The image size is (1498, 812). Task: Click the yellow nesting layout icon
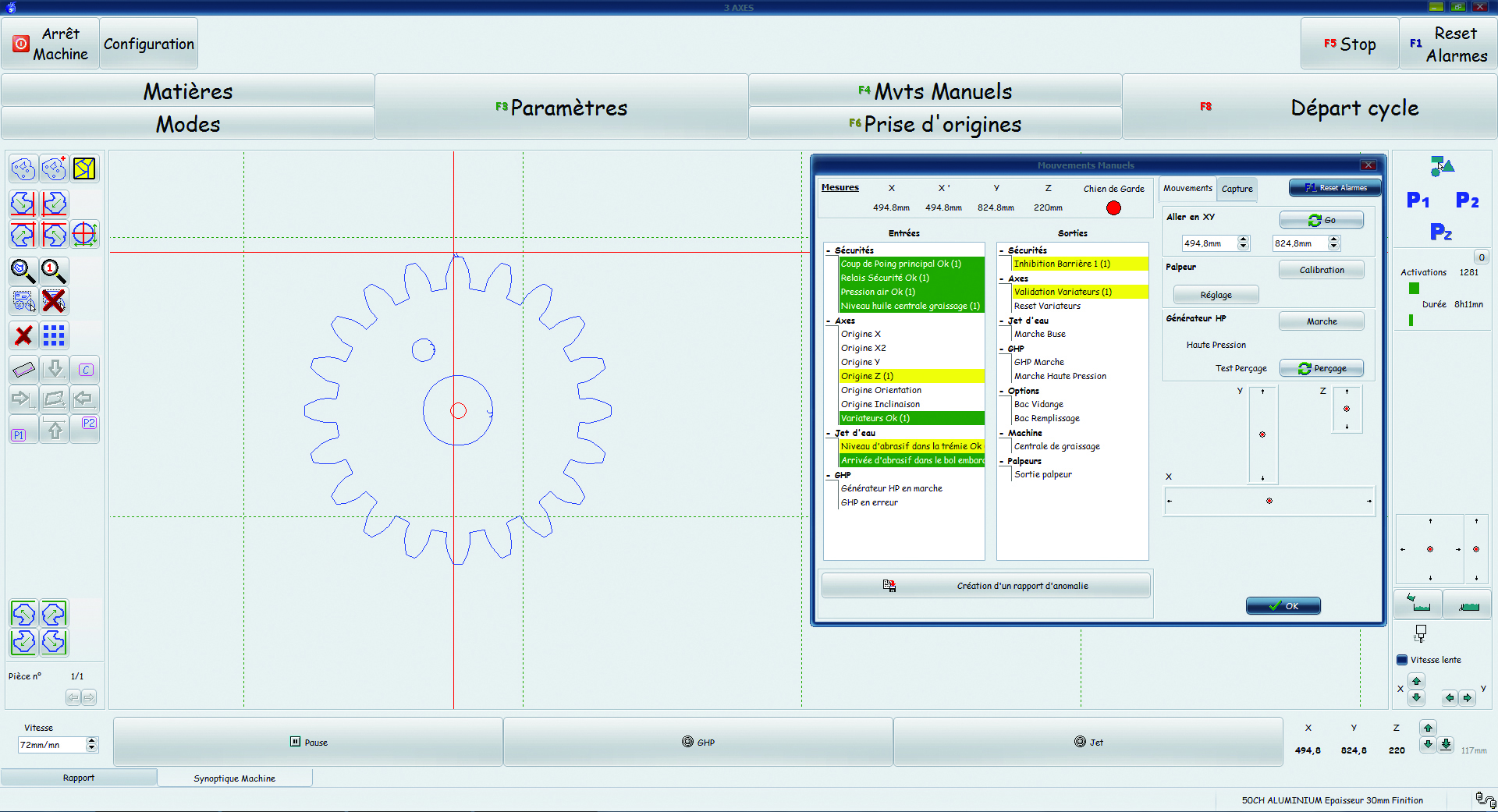(x=84, y=168)
